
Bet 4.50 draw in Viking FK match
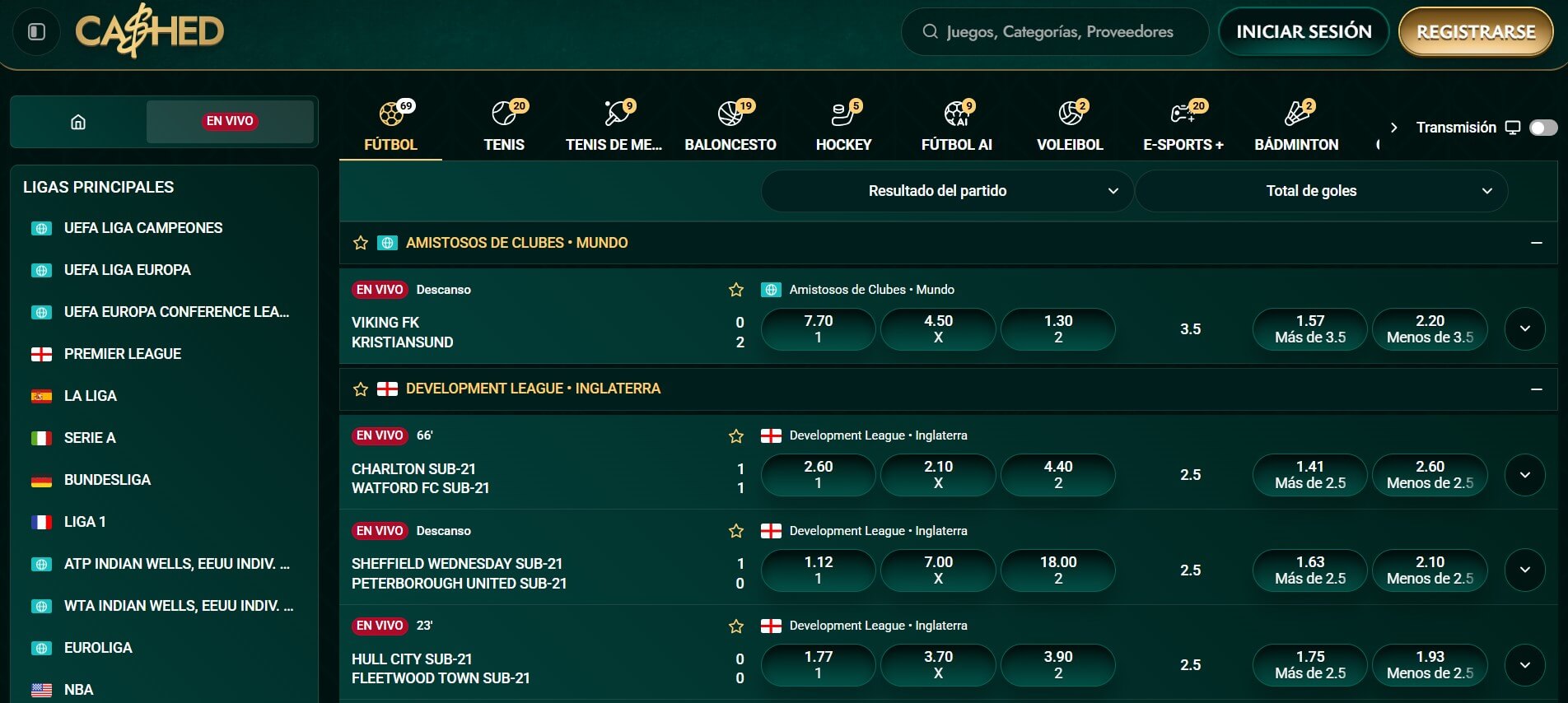tap(938, 328)
